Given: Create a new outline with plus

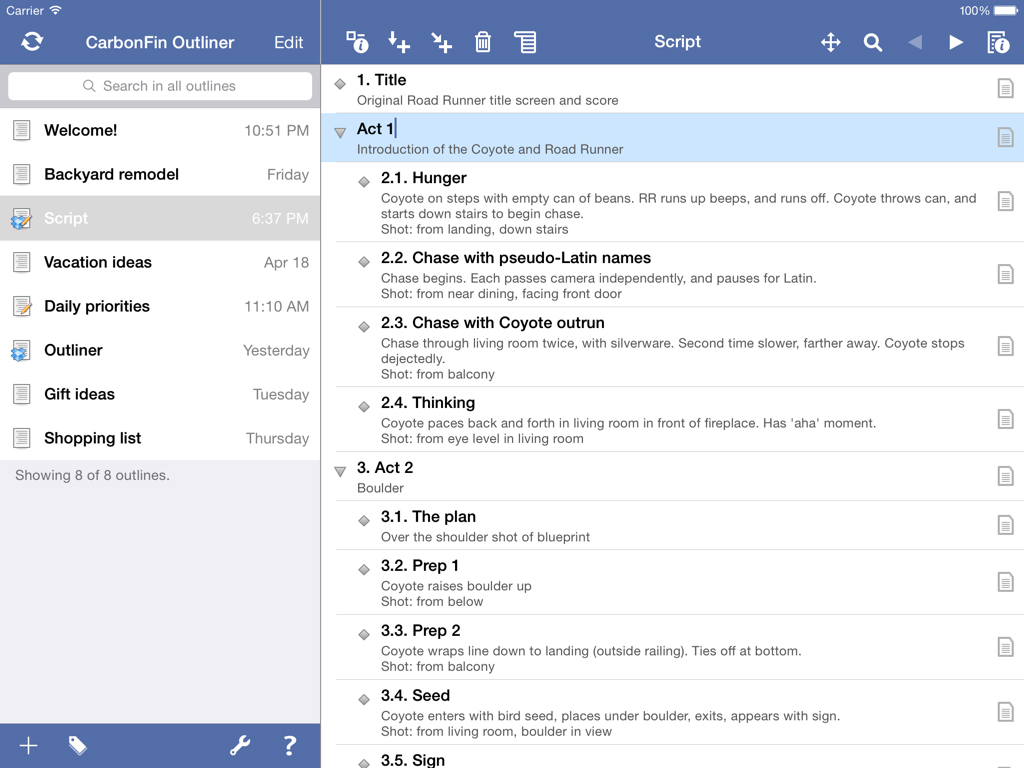Looking at the screenshot, I should tap(28, 745).
